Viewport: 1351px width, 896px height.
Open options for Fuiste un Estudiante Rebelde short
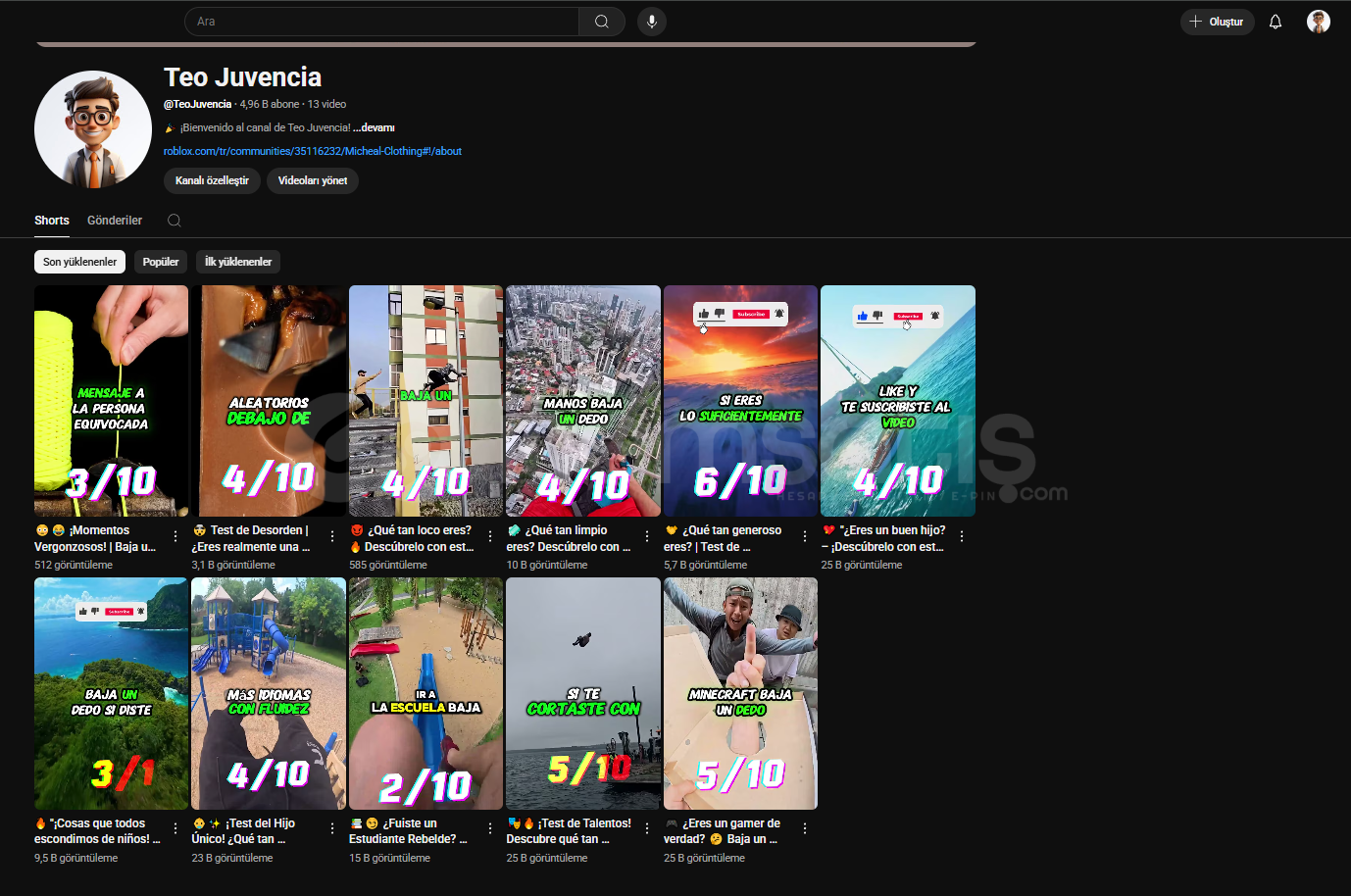pos(490,828)
